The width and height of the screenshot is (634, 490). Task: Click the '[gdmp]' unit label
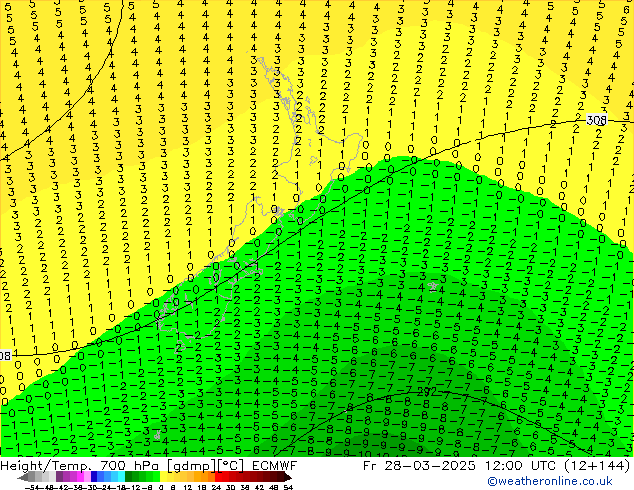point(192,466)
